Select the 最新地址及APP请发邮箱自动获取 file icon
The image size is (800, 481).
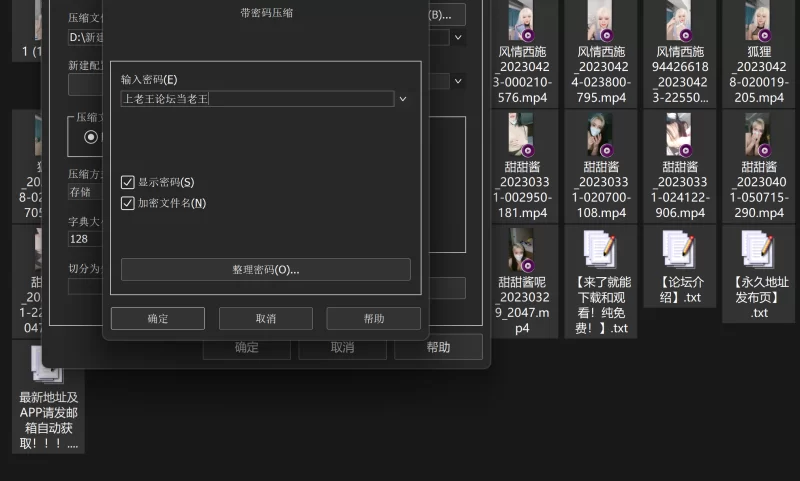[x=47, y=364]
